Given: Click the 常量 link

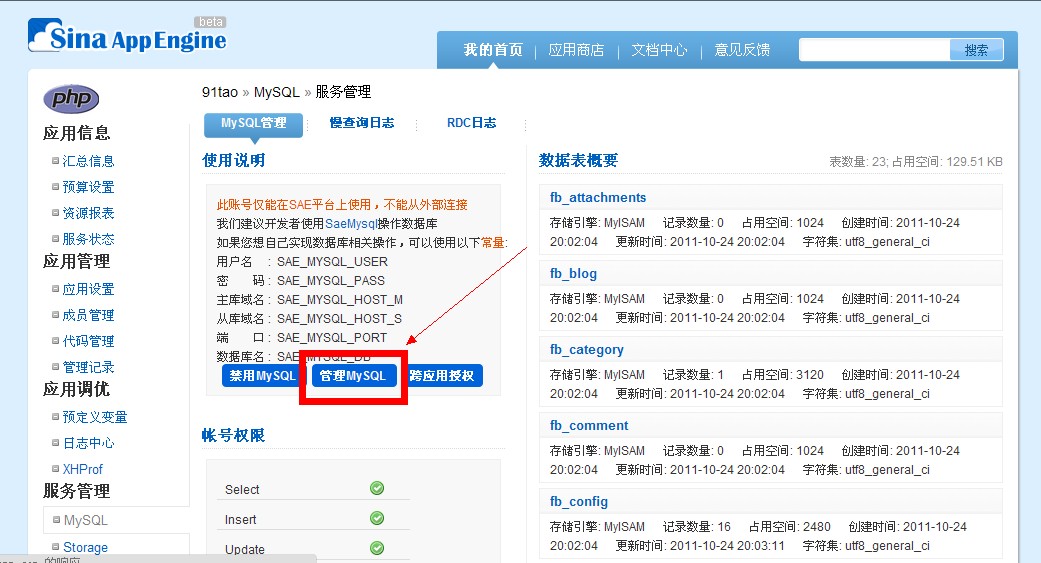Looking at the screenshot, I should tap(493, 242).
